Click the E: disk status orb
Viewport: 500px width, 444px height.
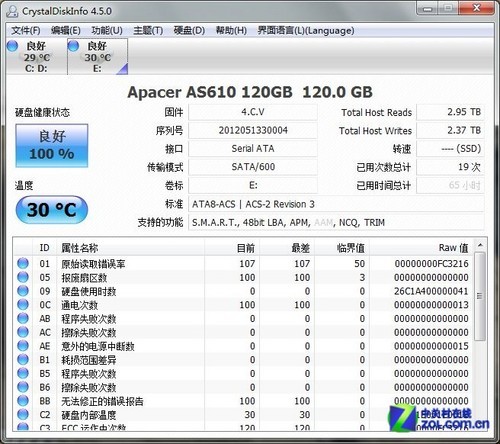[73, 46]
